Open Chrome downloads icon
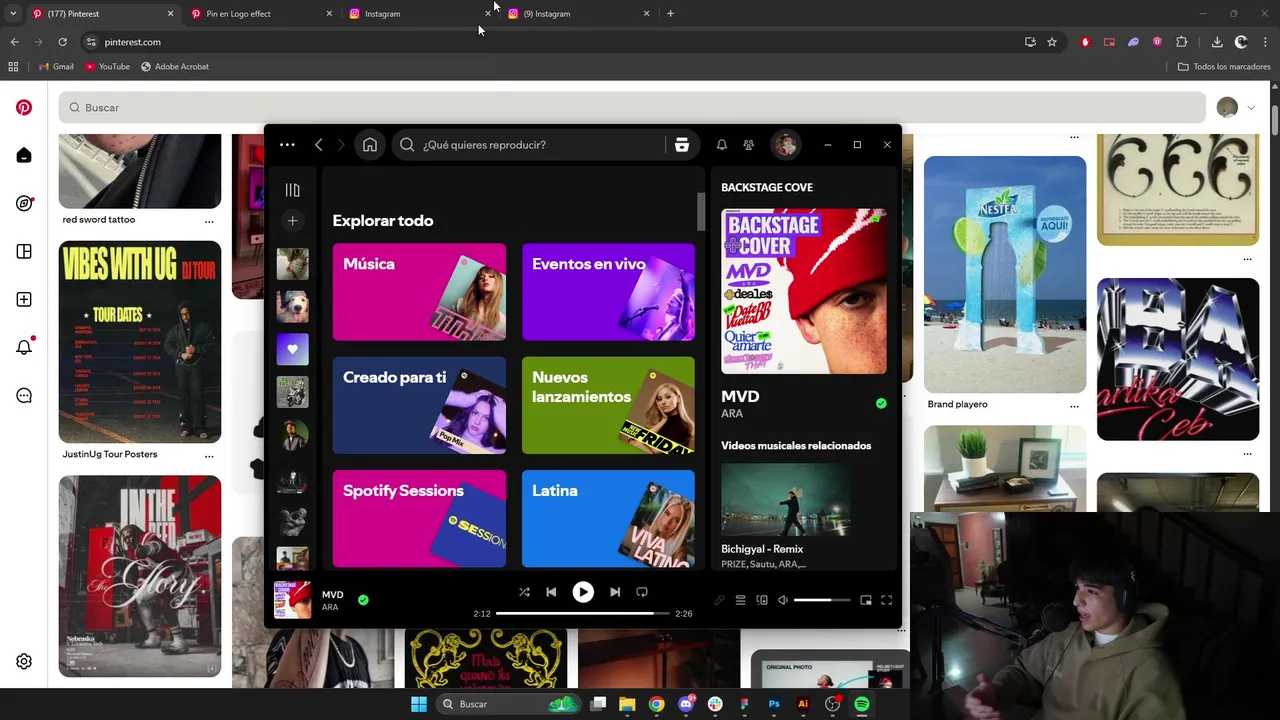The width and height of the screenshot is (1280, 720). (x=1217, y=42)
